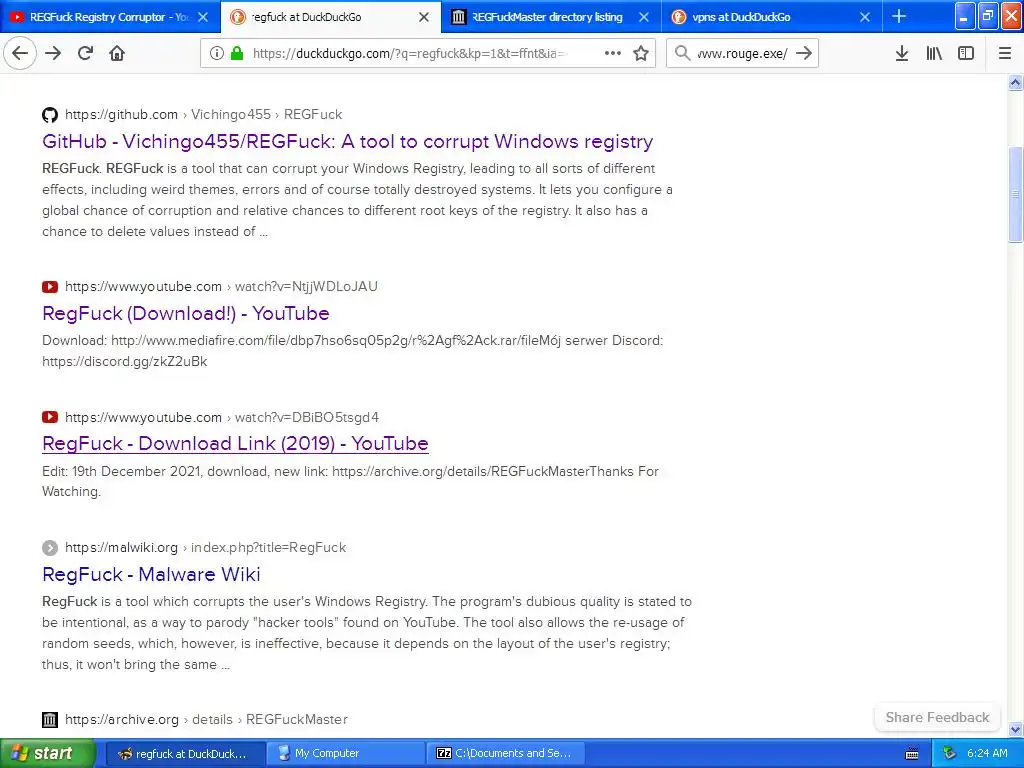The width and height of the screenshot is (1024, 768).
Task: Open RegFuck - Download Link (2019) result
Action: pos(235,443)
